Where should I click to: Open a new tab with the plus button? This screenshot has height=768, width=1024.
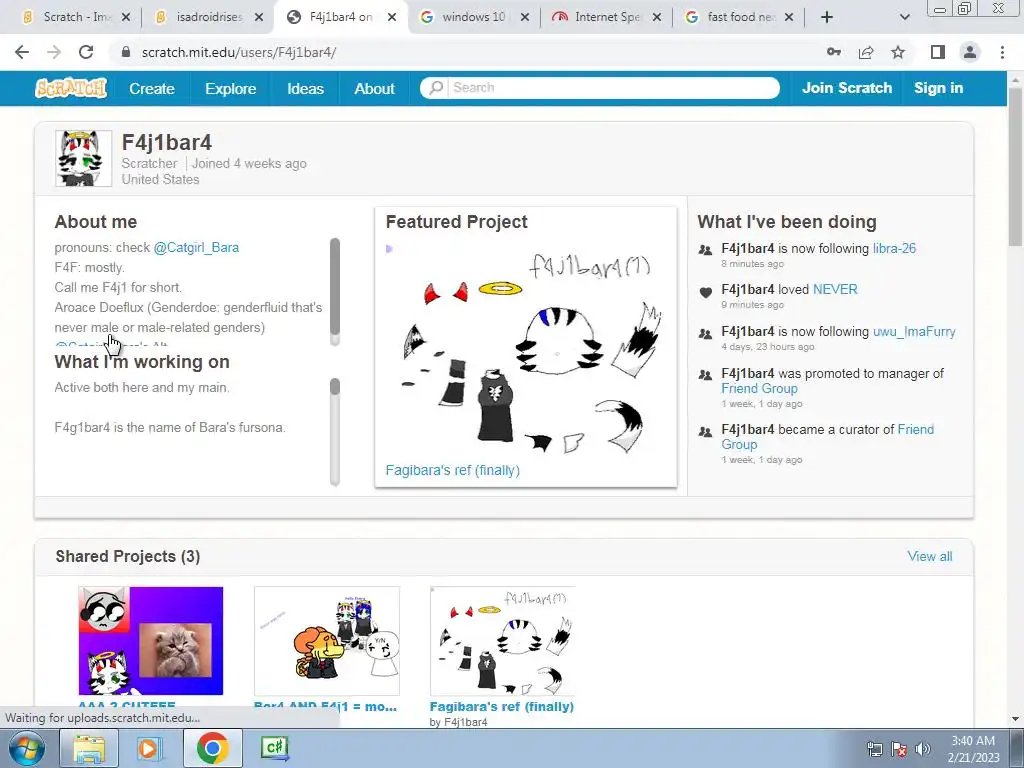click(x=827, y=17)
